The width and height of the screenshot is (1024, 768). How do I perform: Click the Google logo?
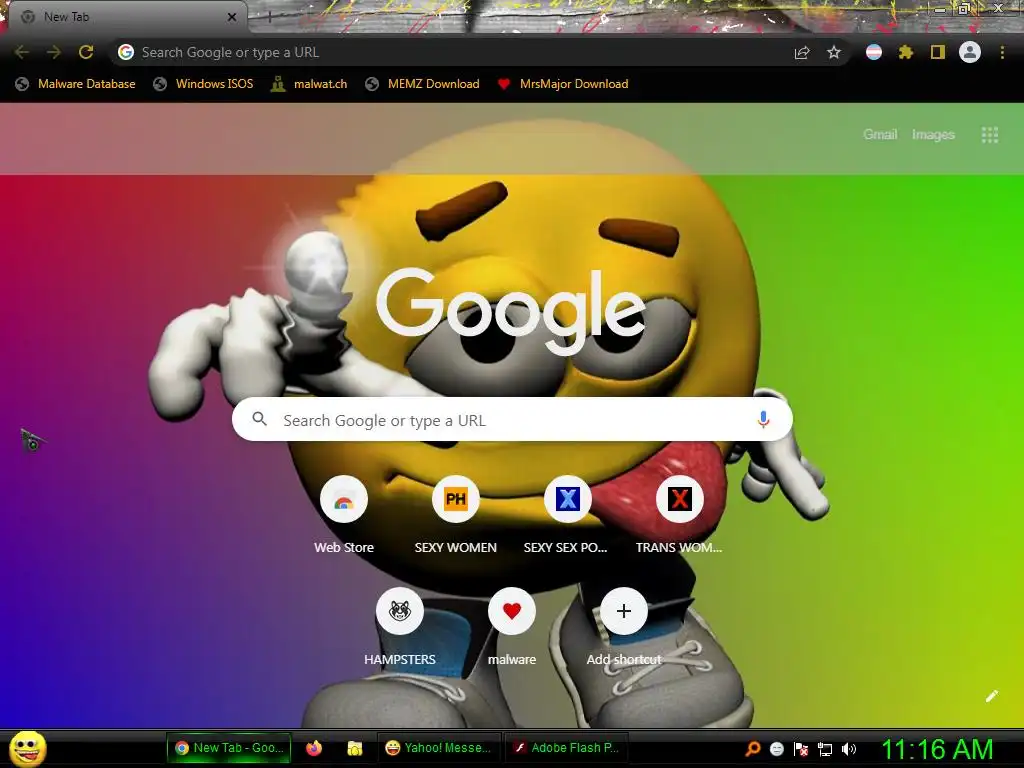(x=511, y=311)
